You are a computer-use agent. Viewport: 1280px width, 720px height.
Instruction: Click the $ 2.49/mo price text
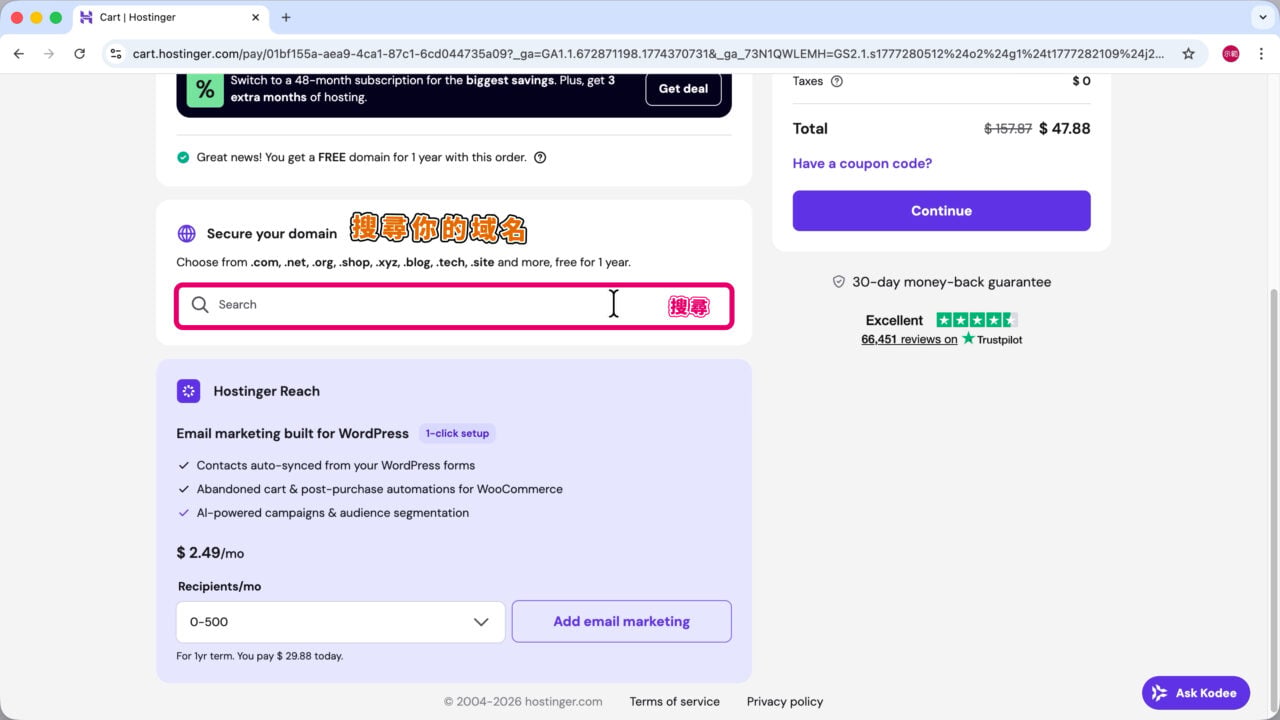click(210, 553)
